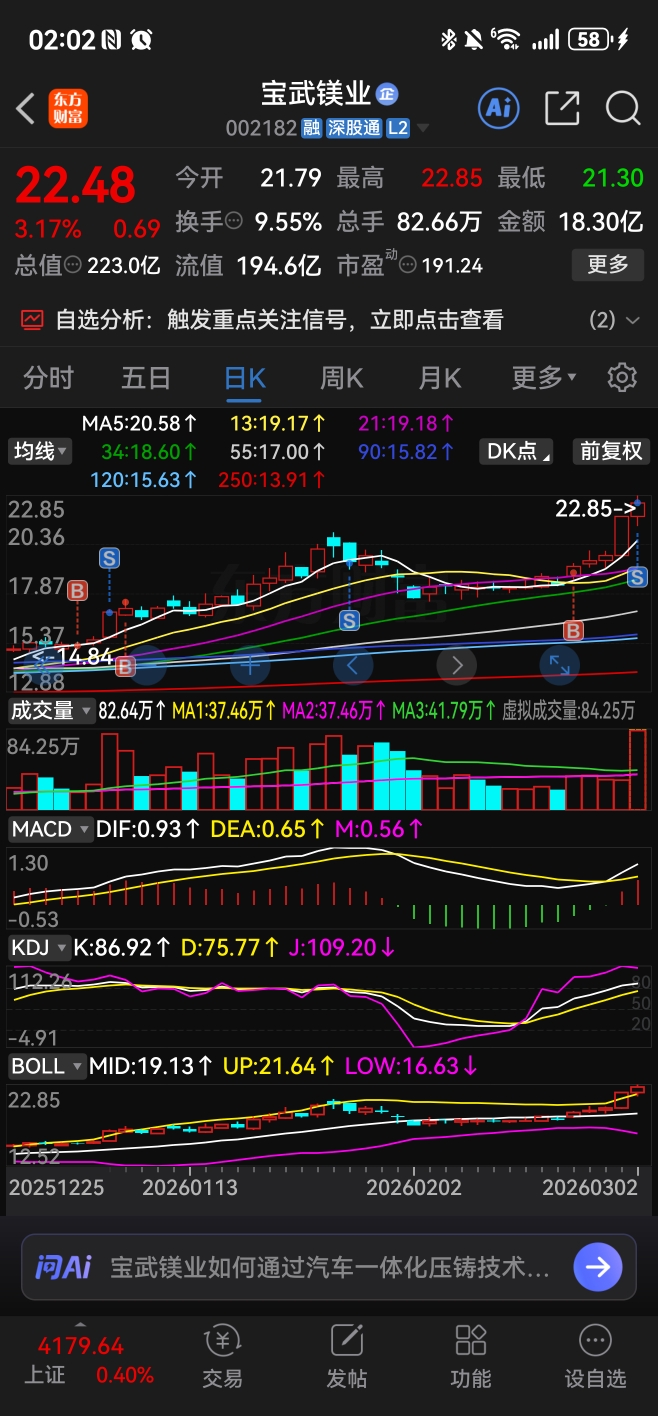The image size is (658, 1416).
Task: Tap the 更多 quote details button
Action: coord(607,264)
